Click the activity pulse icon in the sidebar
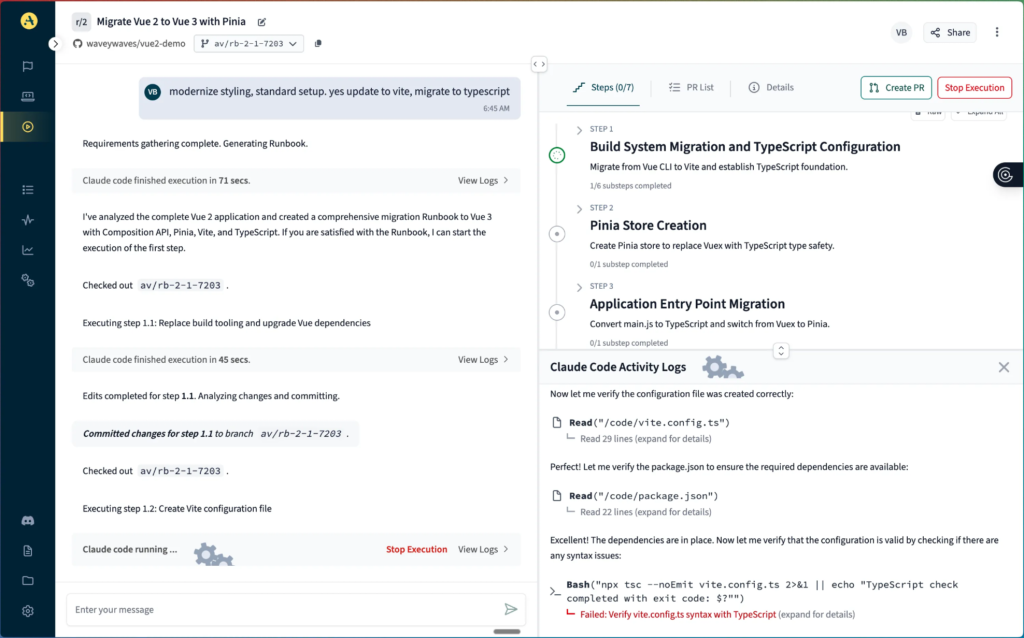The width and height of the screenshot is (1024, 638). click(27, 220)
